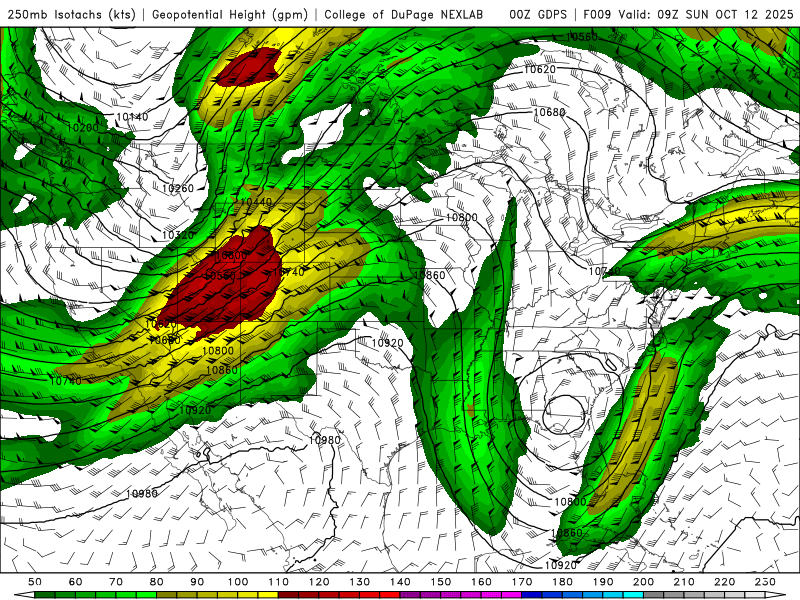Click the bright yellow swatch left of 110
The width and height of the screenshot is (800, 600).
268,595
